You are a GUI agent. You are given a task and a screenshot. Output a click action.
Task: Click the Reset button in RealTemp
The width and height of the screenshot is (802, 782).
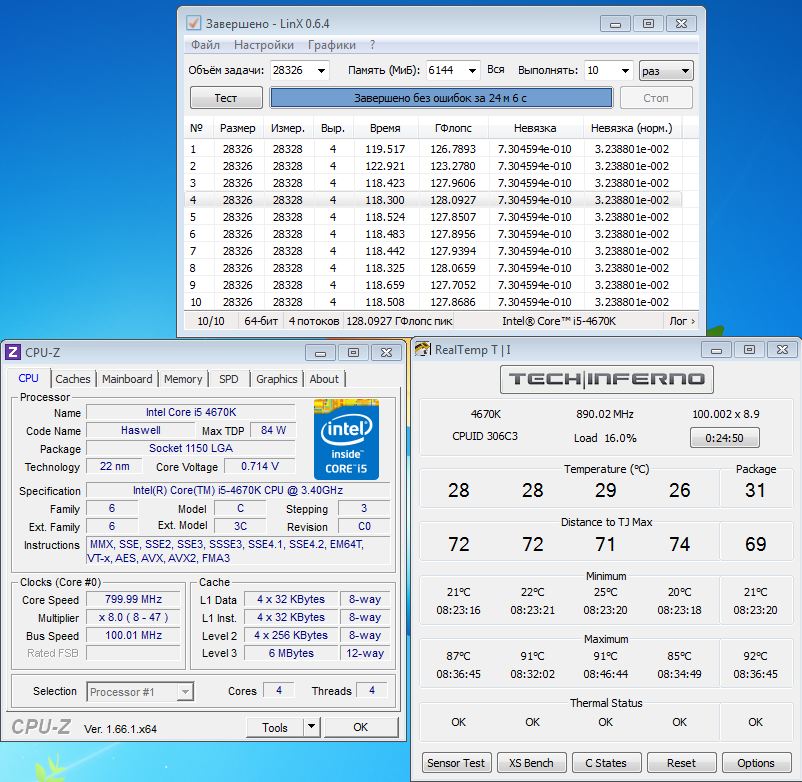[x=681, y=763]
